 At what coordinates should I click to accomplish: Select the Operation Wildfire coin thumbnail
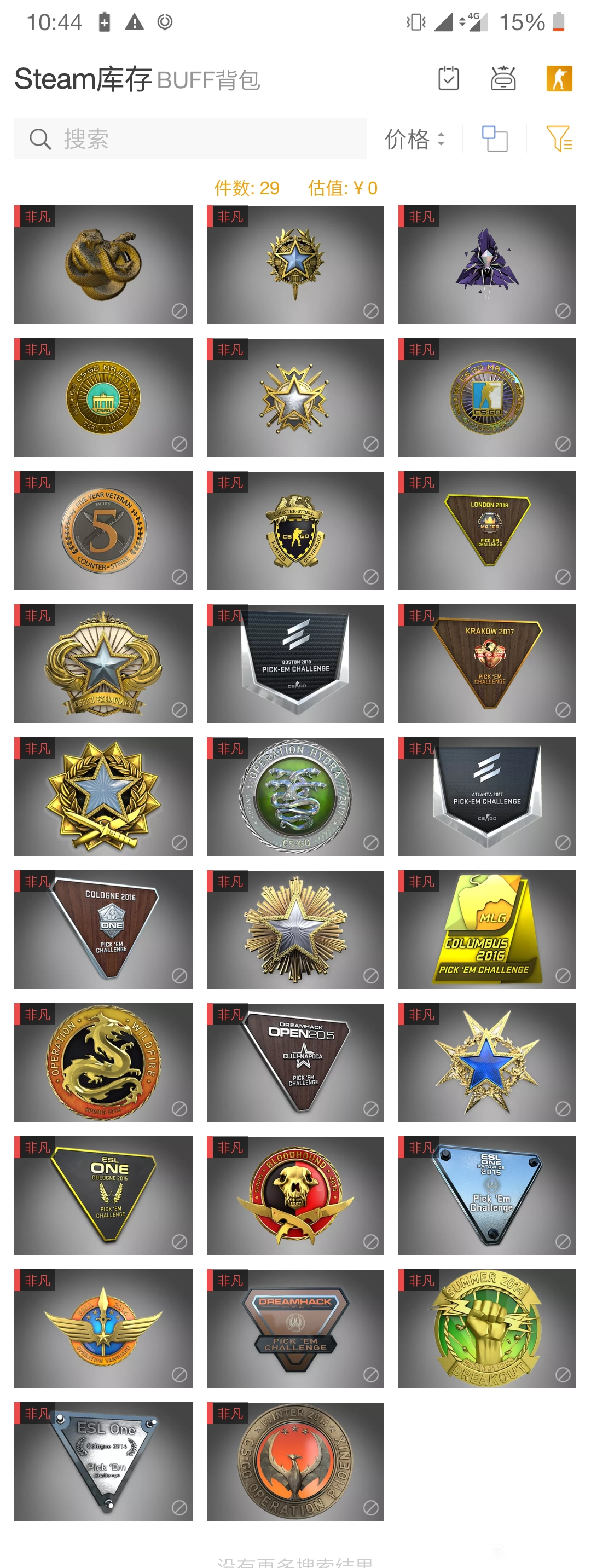(103, 1063)
